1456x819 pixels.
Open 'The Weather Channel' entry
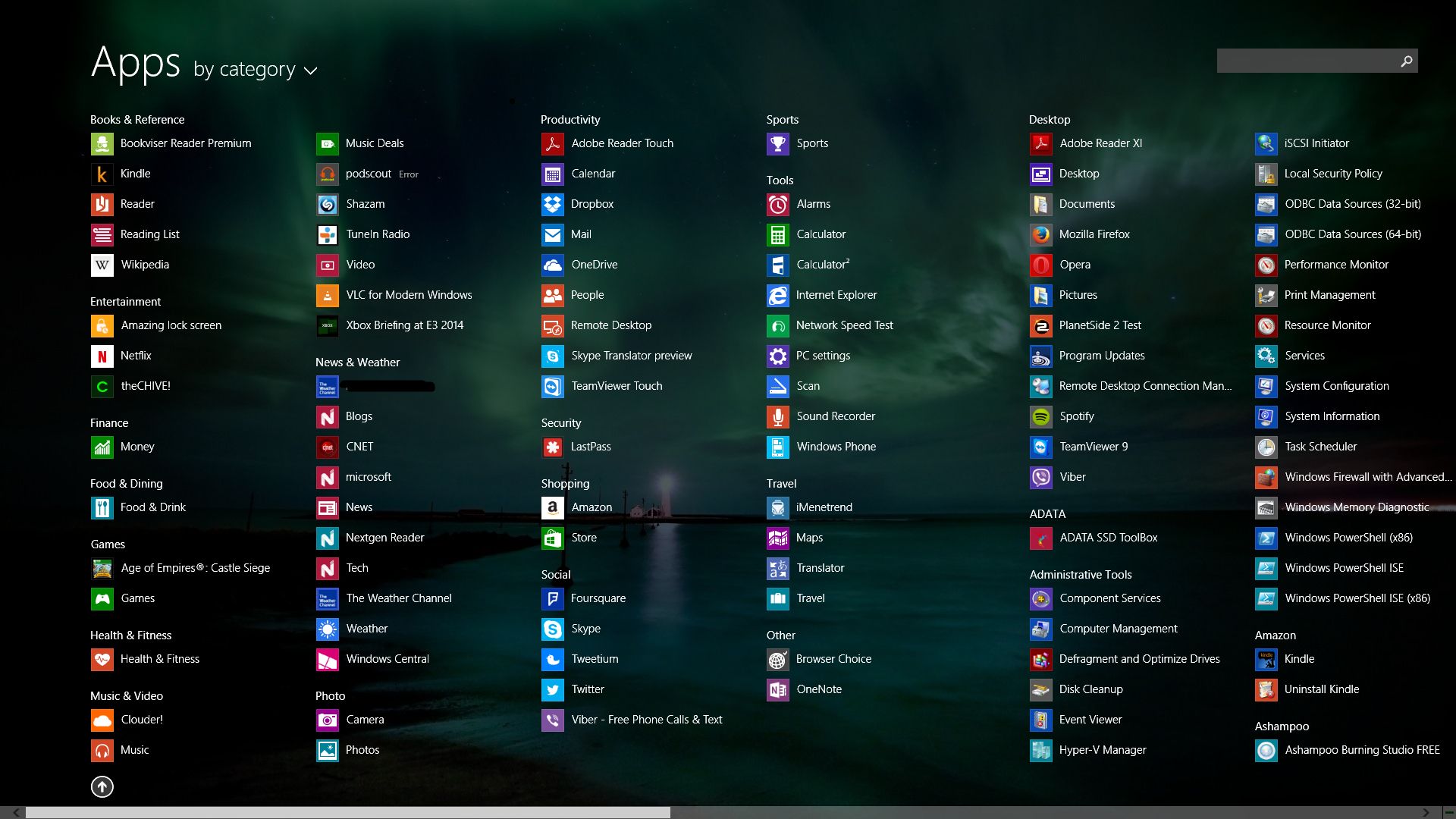tap(384, 599)
